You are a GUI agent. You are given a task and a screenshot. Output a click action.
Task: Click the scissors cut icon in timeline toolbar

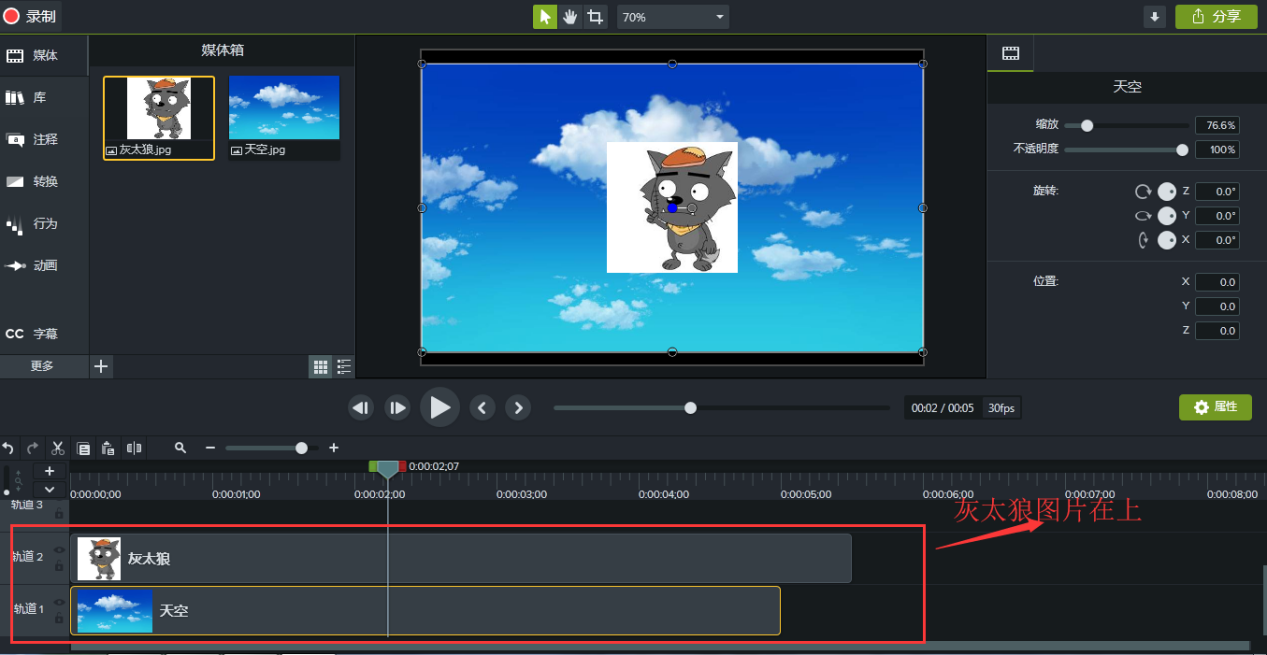coord(58,448)
